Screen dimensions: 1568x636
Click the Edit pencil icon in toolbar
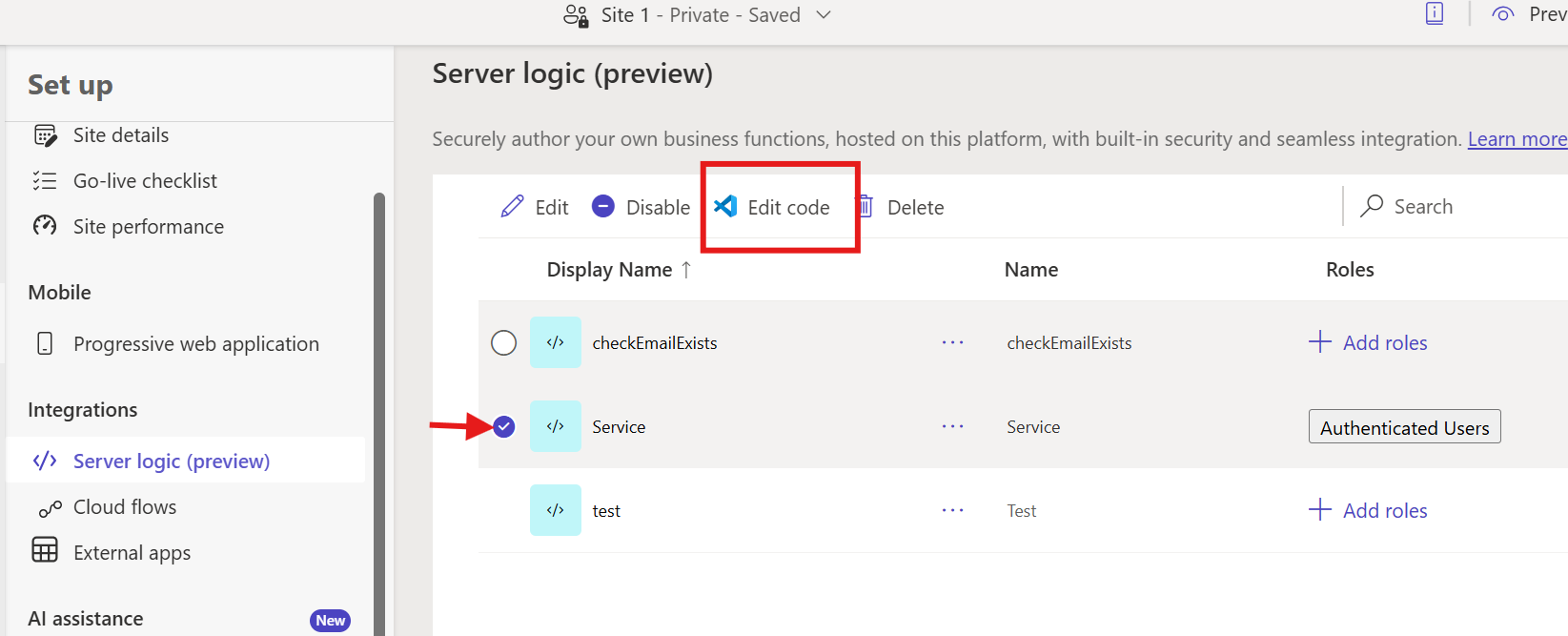[x=512, y=207]
